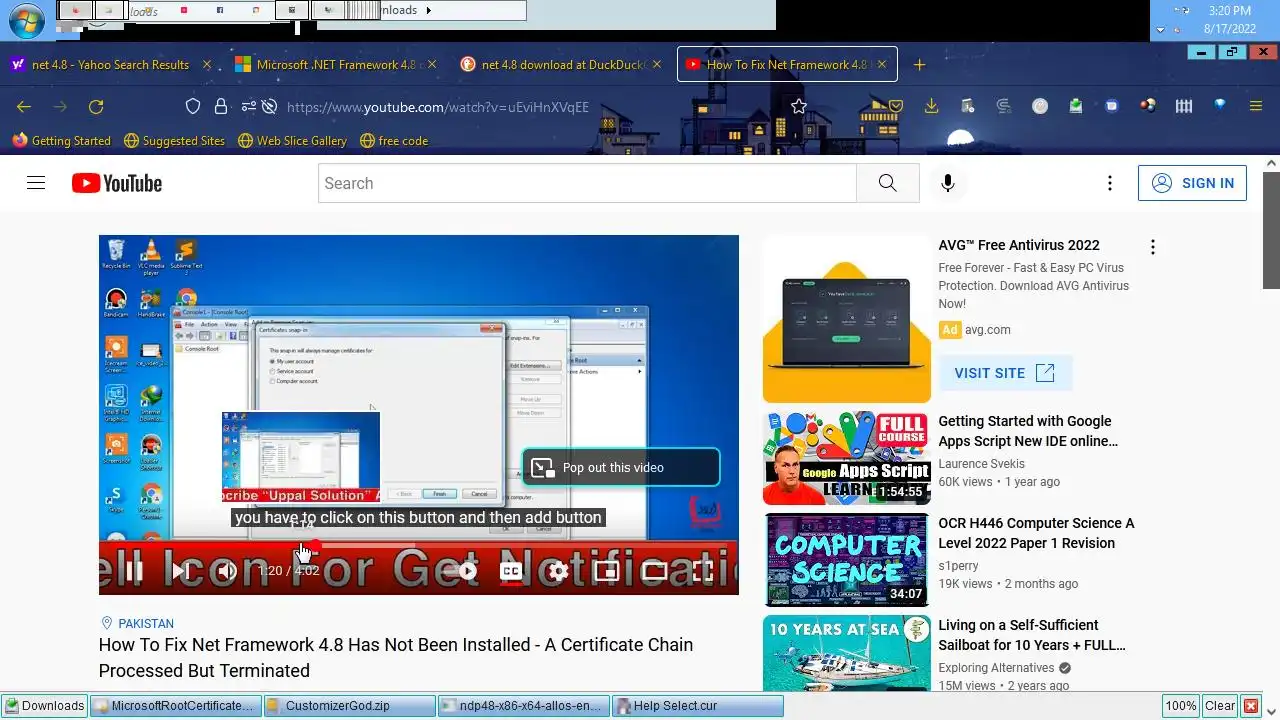This screenshot has width=1280, height=720.
Task: Open the Downloads taskbar button
Action: (x=44, y=706)
